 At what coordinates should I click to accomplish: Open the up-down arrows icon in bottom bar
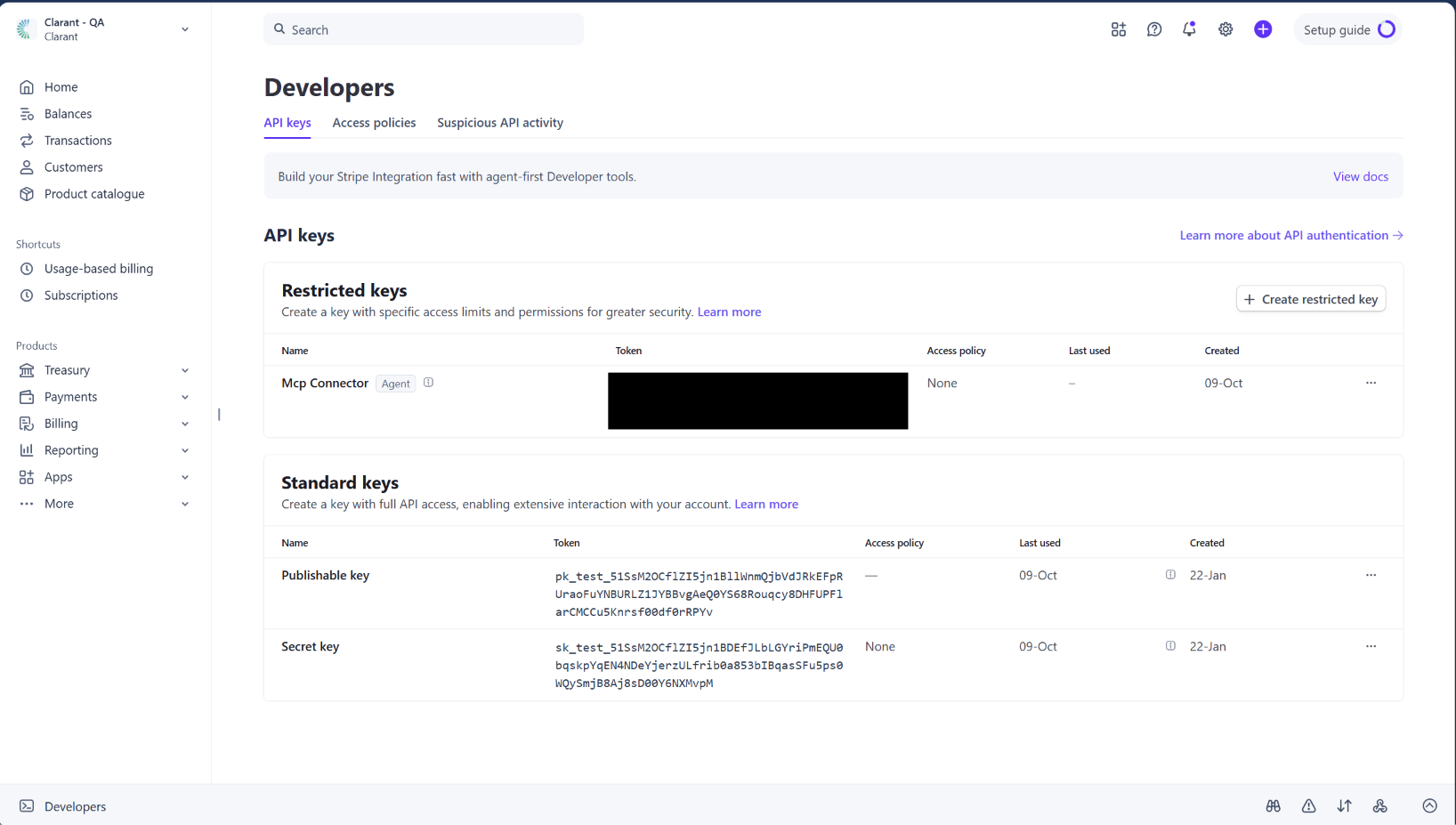point(1345,806)
